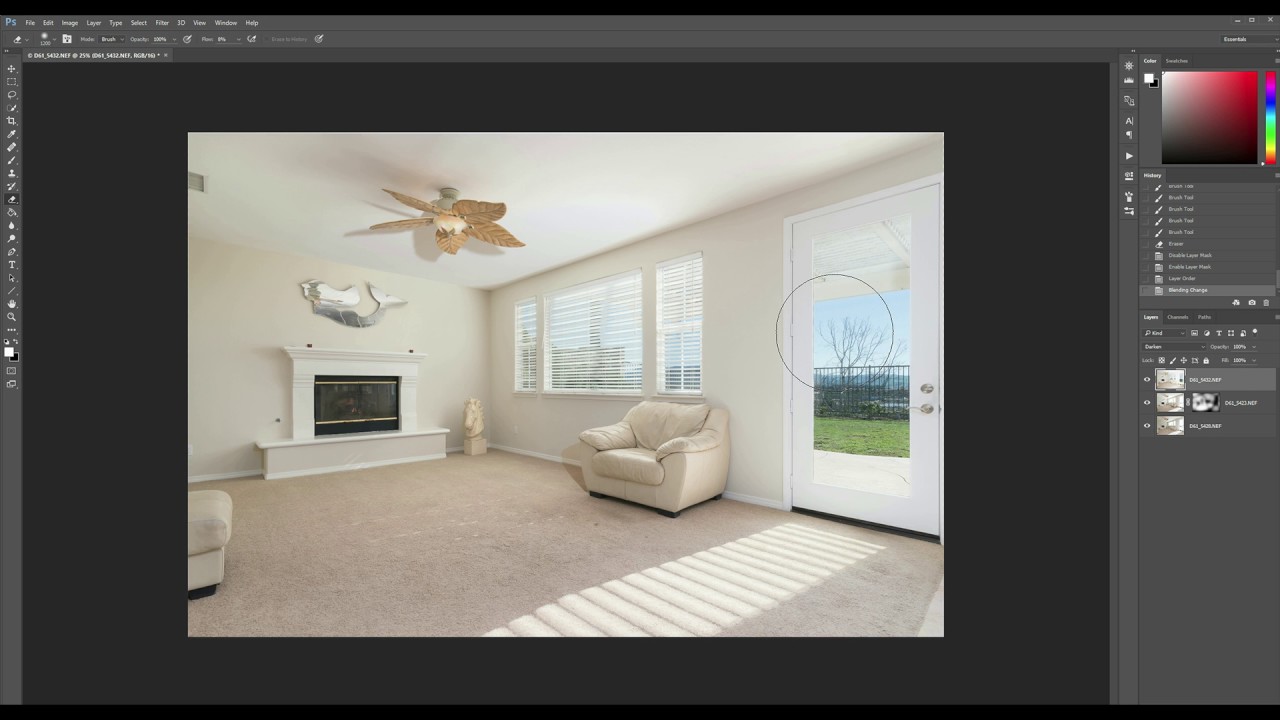The height and width of the screenshot is (720, 1280).
Task: Open the File menu
Action: [x=30, y=22]
